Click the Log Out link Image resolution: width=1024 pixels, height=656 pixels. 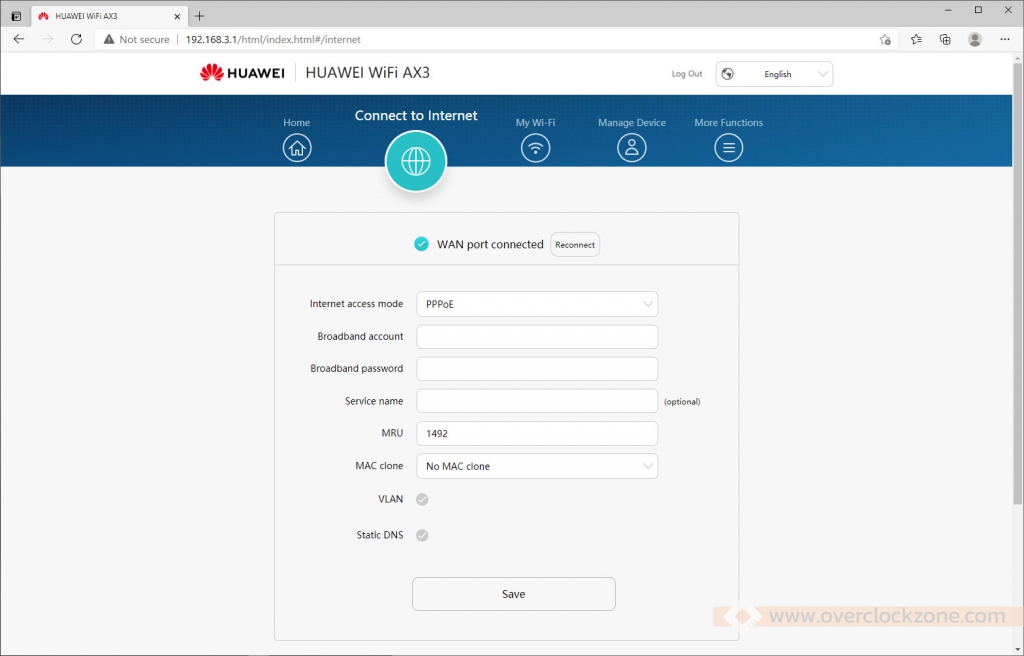(686, 74)
